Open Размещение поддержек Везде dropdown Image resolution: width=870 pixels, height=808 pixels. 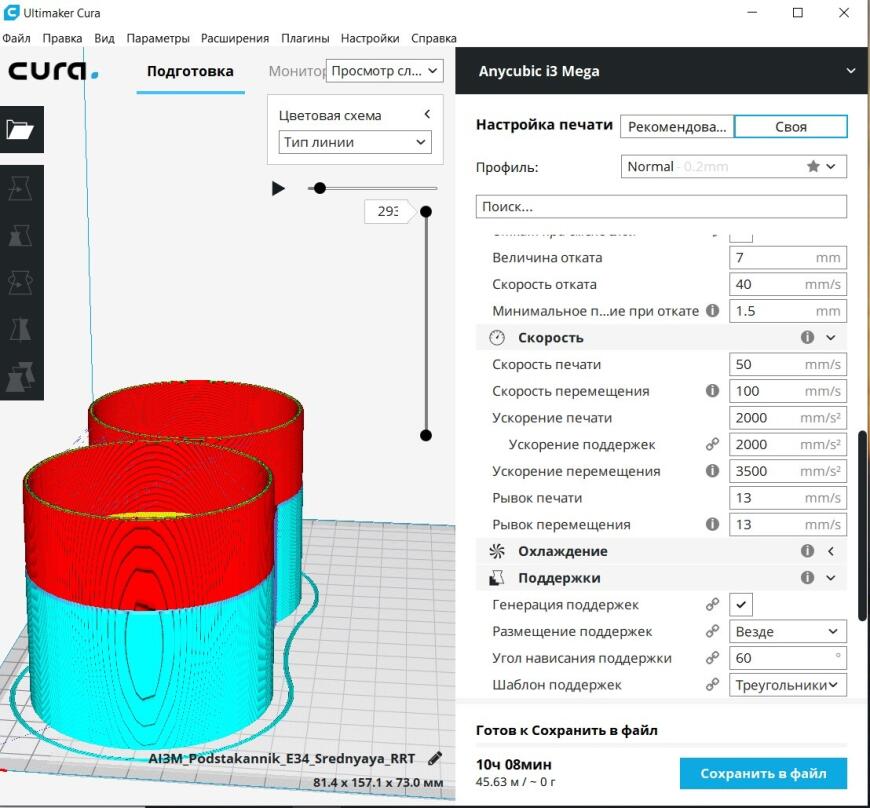[788, 631]
